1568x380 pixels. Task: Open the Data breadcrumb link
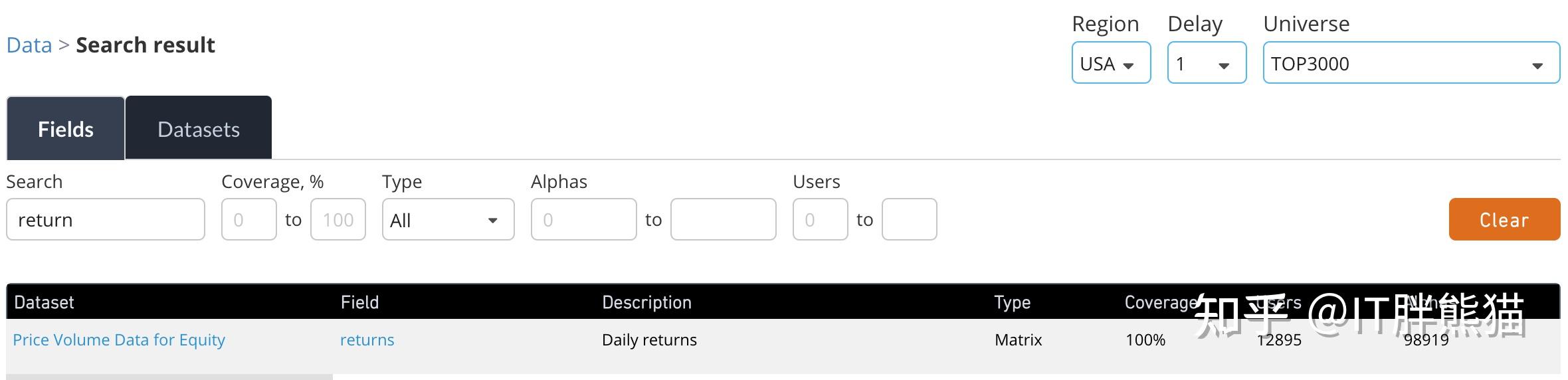click(29, 45)
